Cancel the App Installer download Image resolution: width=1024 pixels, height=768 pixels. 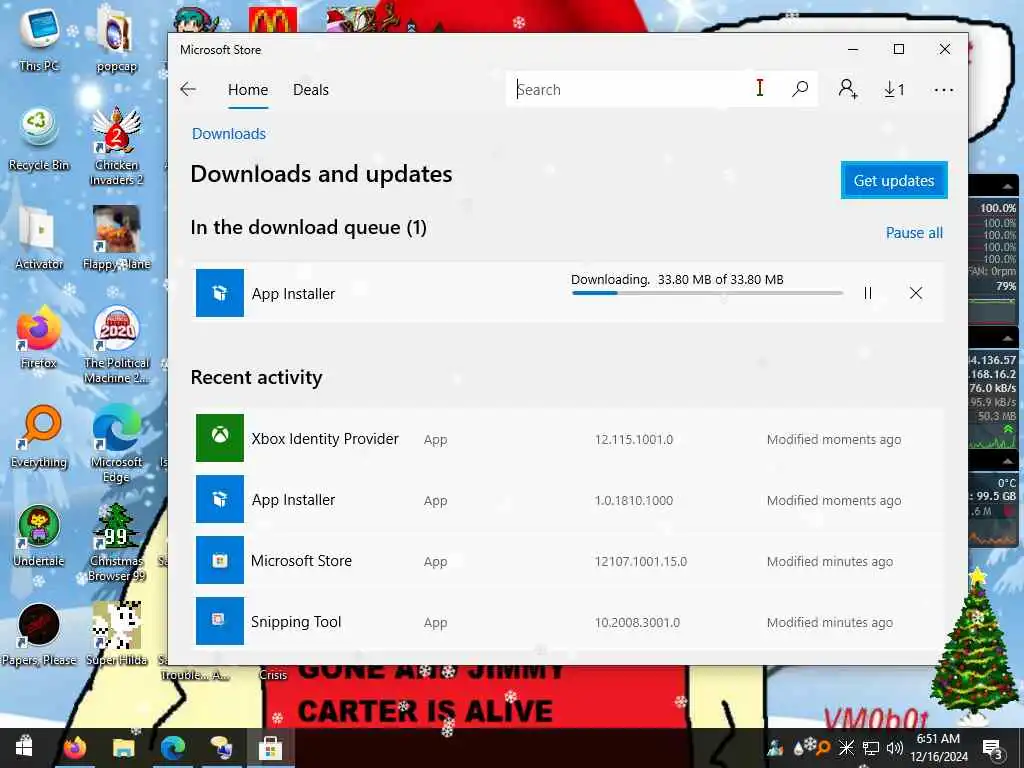(916, 293)
